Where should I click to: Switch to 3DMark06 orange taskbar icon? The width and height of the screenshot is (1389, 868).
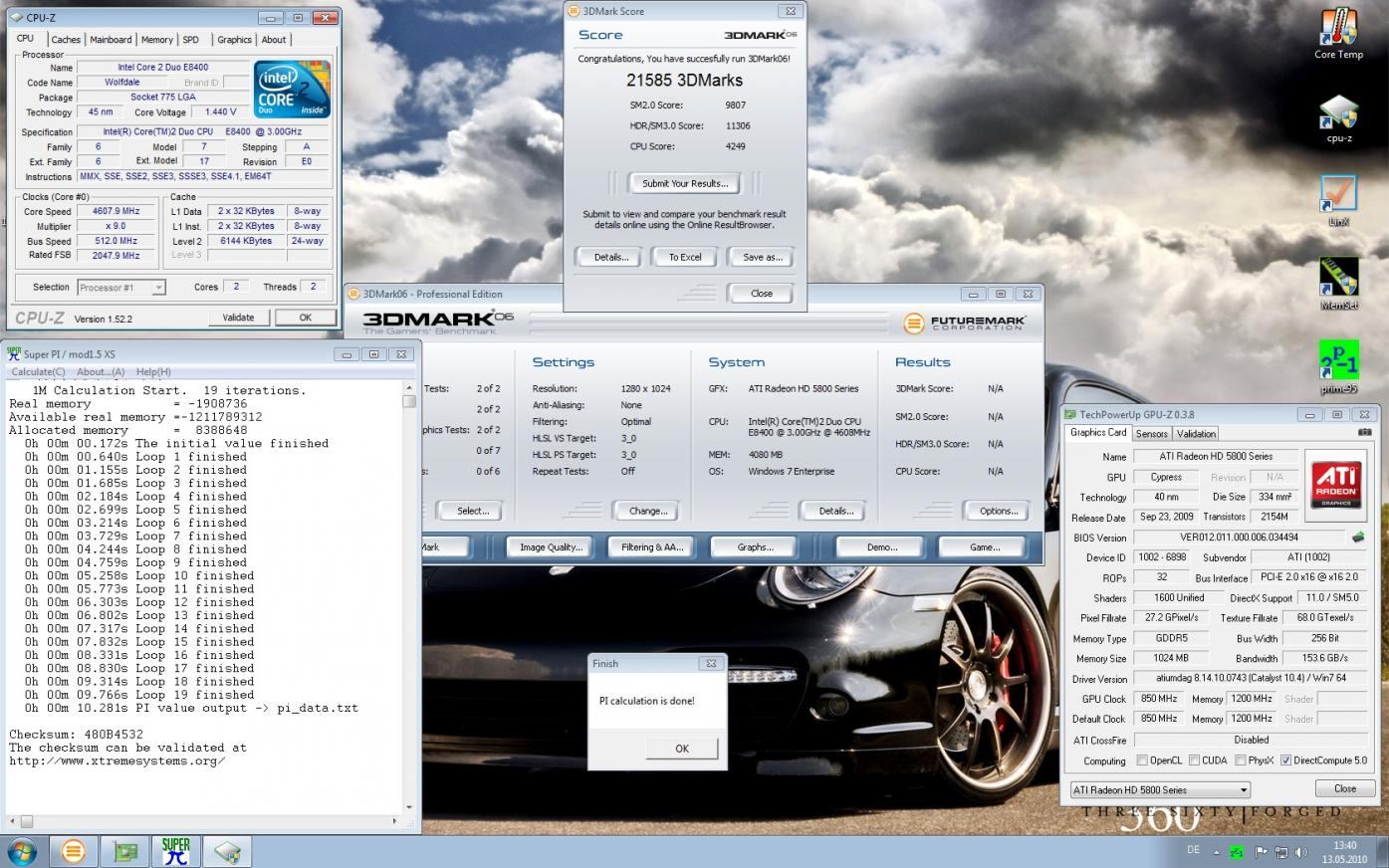pyautogui.click(x=74, y=852)
